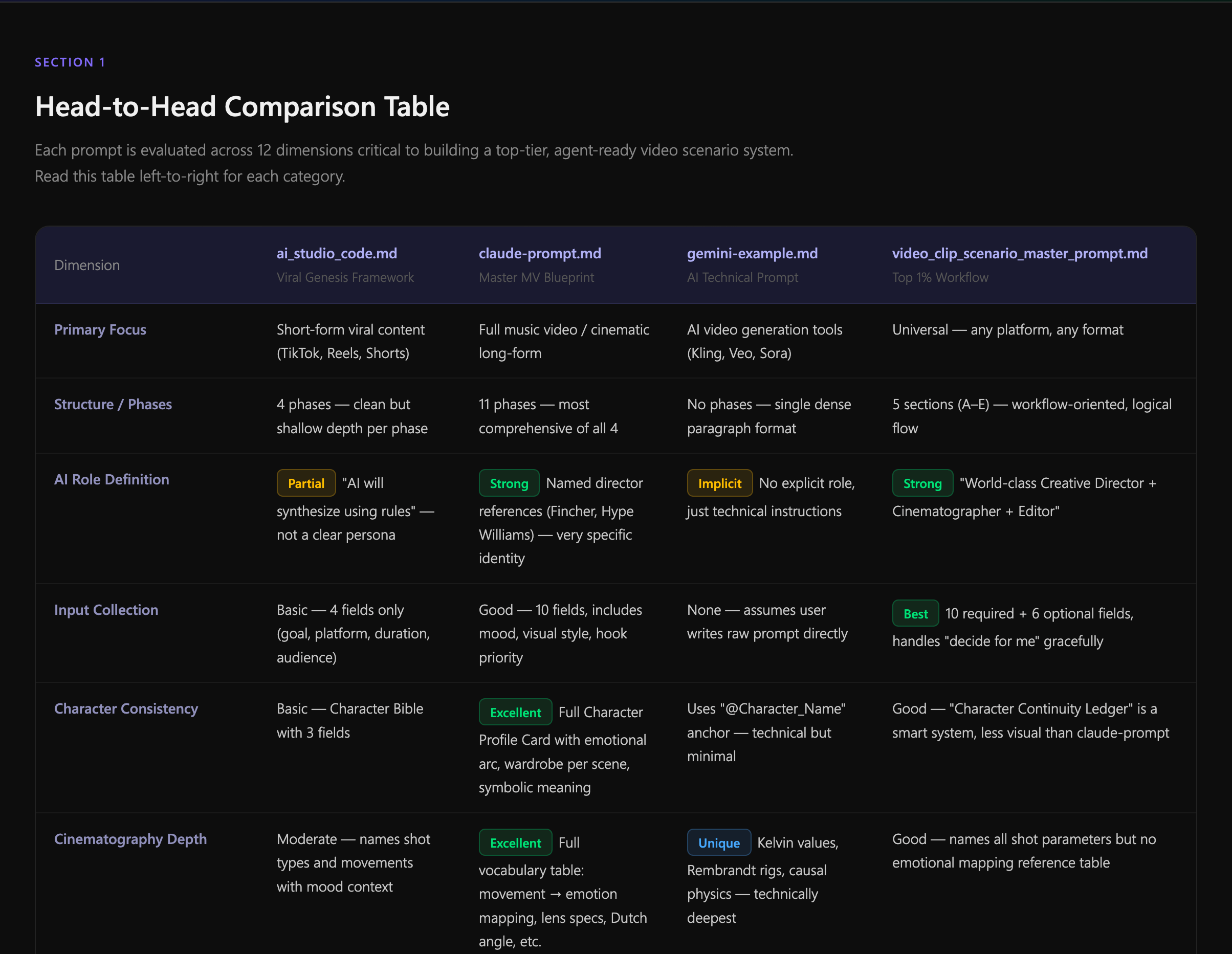1232x954 pixels.
Task: Click the Character Consistency row label
Action: click(126, 709)
